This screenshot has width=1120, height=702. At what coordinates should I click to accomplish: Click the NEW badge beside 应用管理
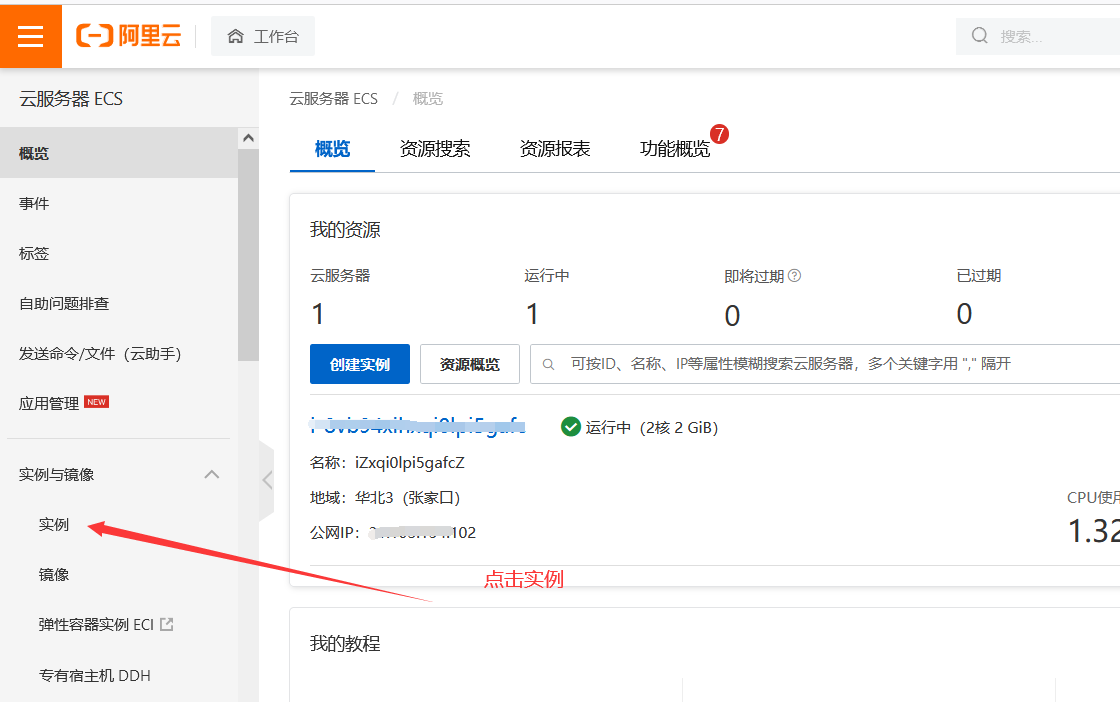pyautogui.click(x=96, y=402)
